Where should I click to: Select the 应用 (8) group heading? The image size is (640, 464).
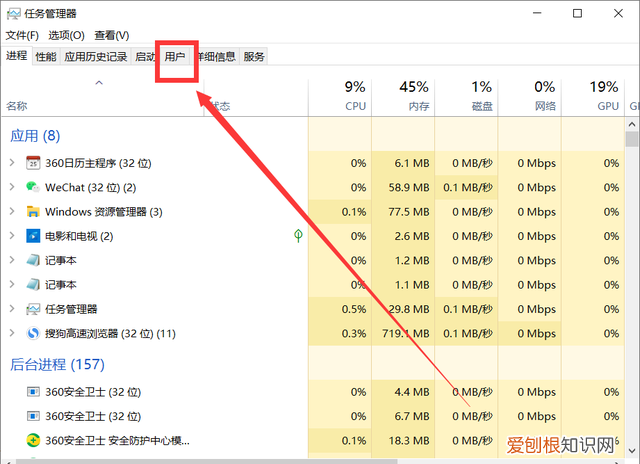35,136
